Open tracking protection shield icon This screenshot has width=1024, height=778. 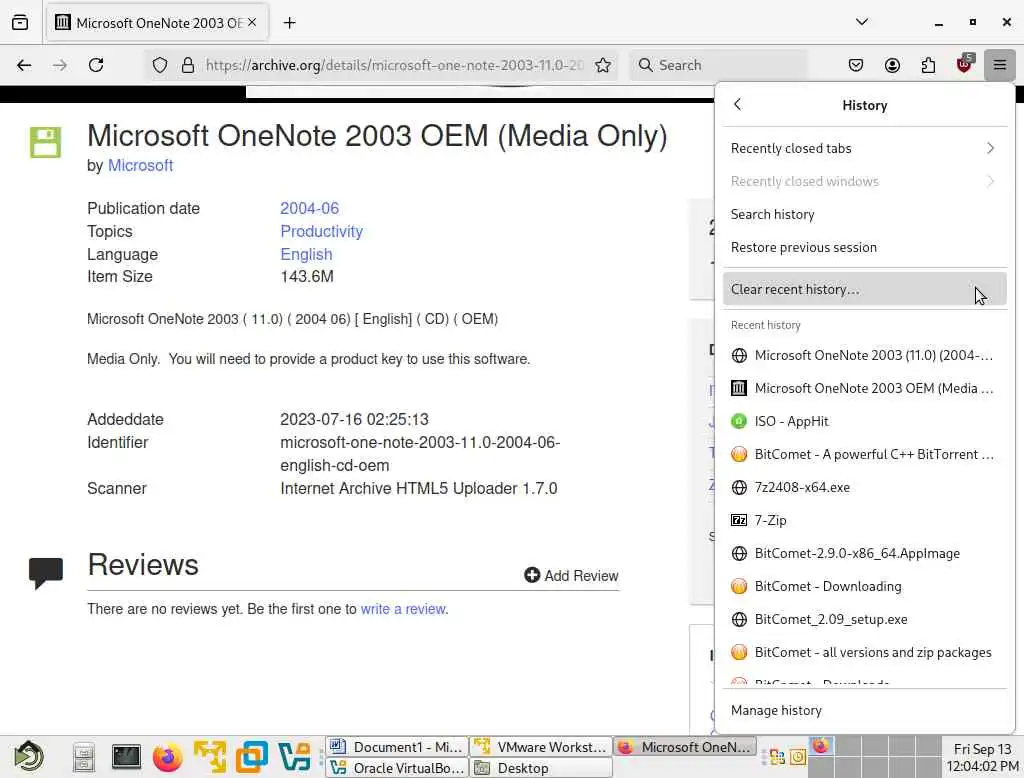click(x=160, y=65)
